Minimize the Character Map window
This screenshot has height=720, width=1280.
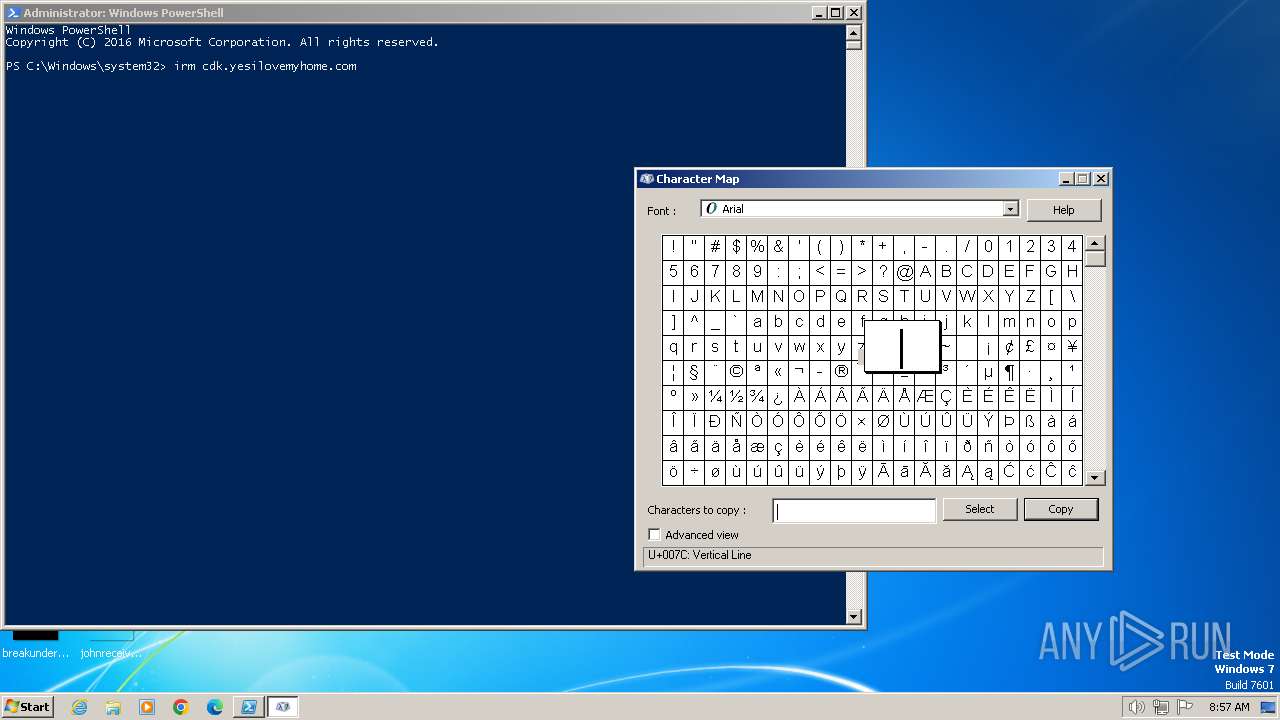tap(1066, 179)
